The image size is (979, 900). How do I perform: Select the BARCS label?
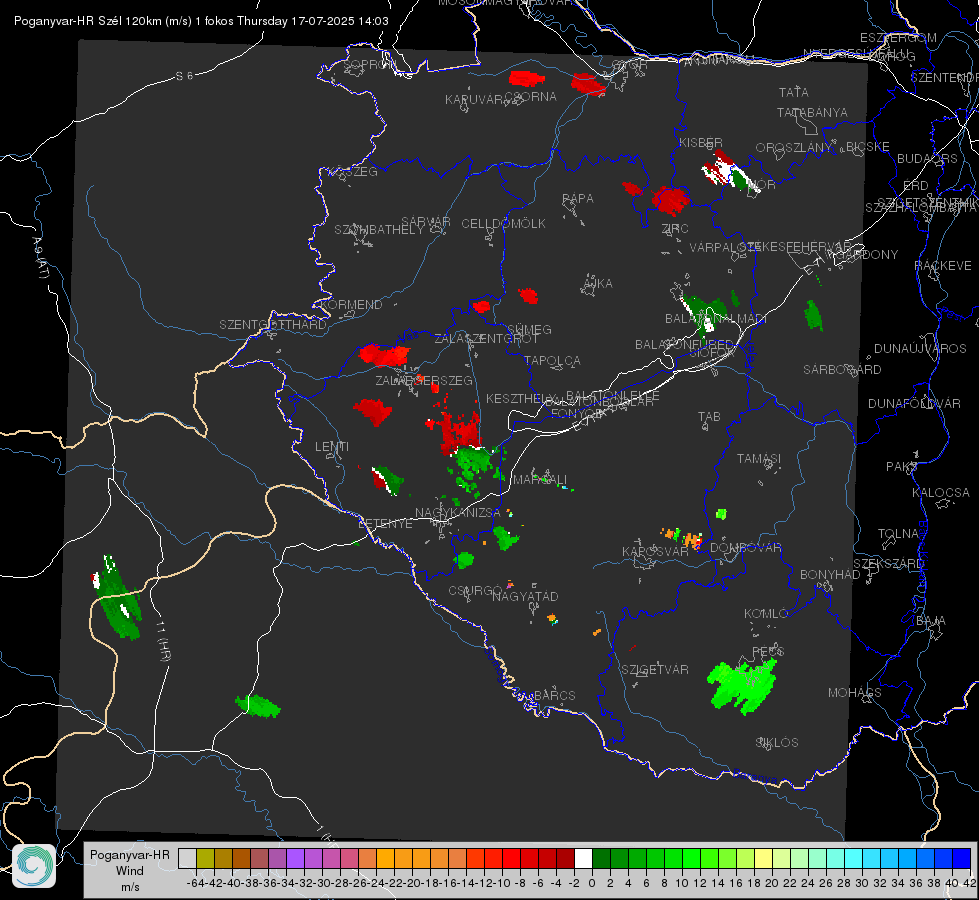(x=555, y=696)
